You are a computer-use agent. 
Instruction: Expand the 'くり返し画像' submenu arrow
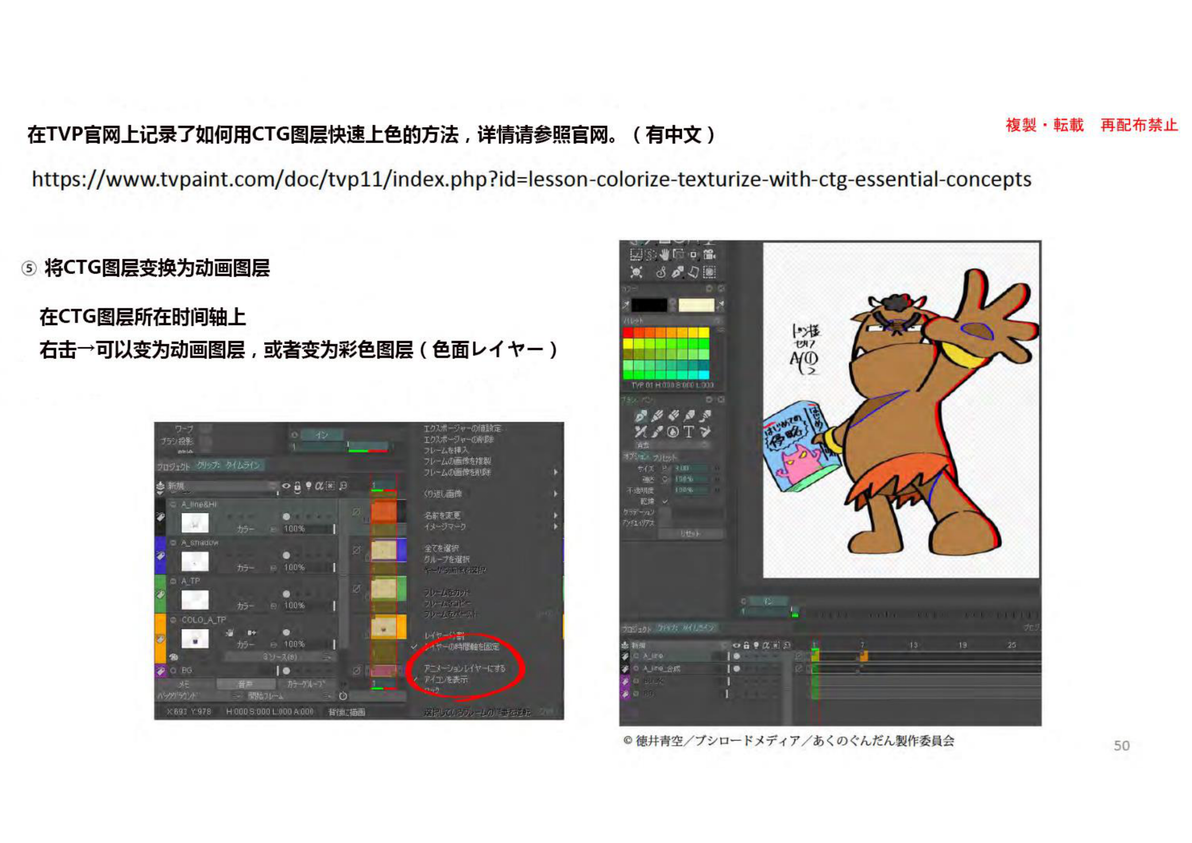pos(555,494)
